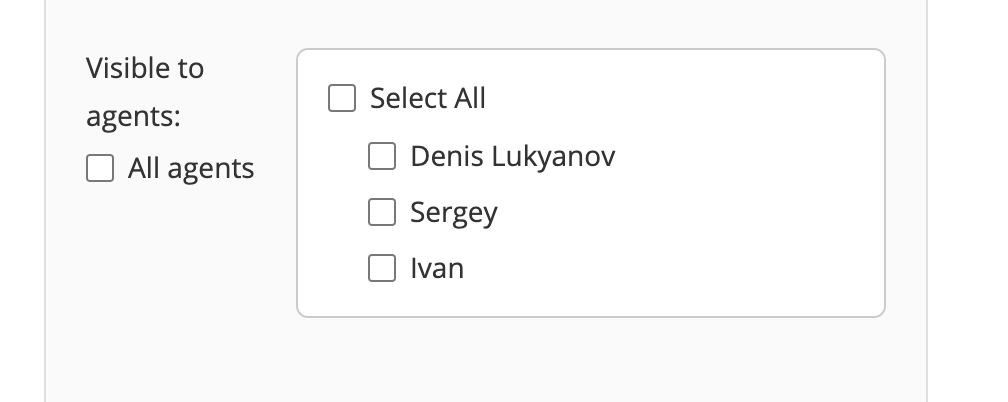The image size is (1008, 402).
Task: Click the word "Select" in Select All
Action: (x=408, y=98)
